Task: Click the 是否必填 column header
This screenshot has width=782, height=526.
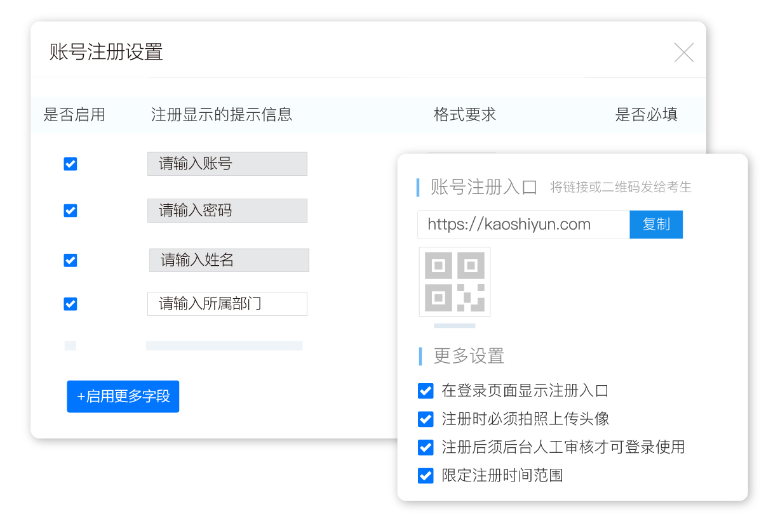Action: pos(646,115)
